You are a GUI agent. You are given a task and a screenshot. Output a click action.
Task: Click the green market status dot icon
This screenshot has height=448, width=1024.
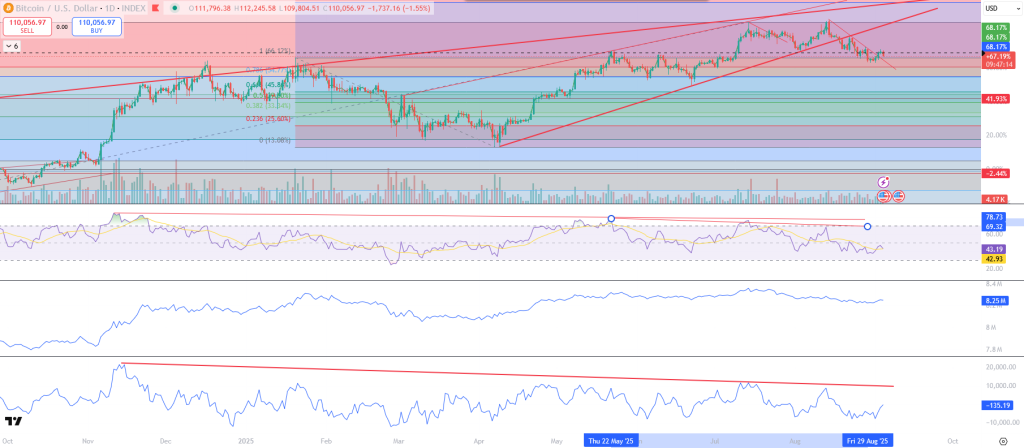[174, 9]
